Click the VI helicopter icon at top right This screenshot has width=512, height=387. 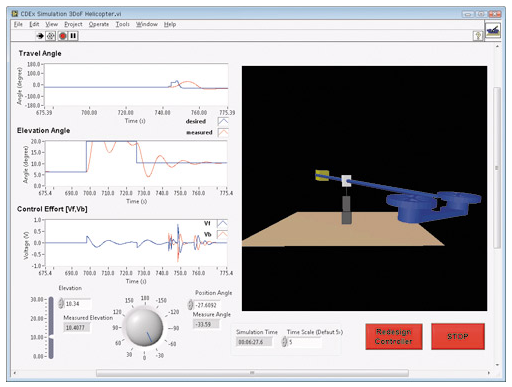click(x=493, y=30)
